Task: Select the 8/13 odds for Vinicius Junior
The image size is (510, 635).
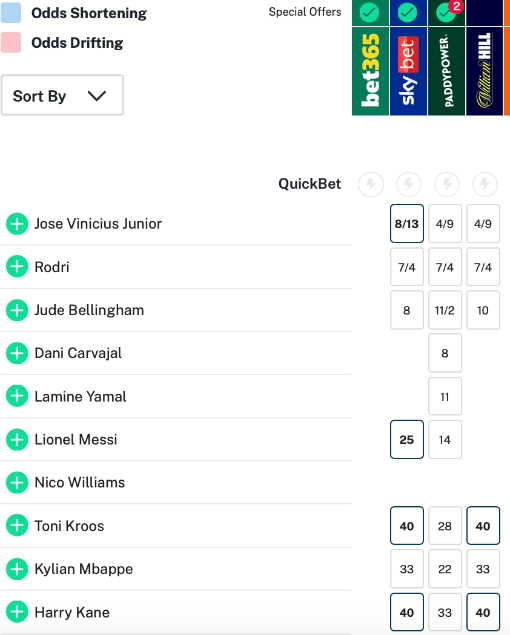Action: tap(407, 224)
